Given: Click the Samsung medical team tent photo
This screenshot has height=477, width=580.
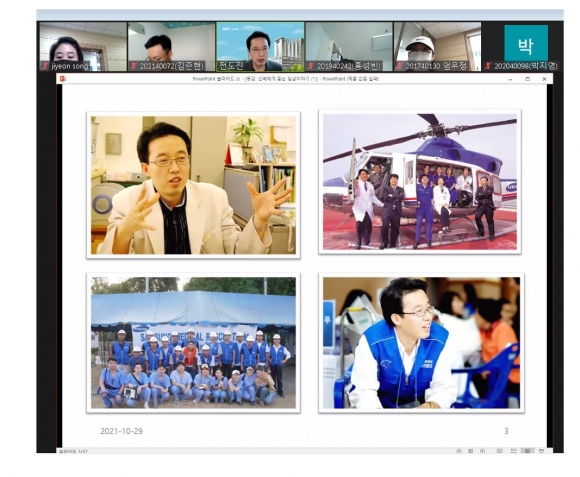Looking at the screenshot, I should 193,343.
